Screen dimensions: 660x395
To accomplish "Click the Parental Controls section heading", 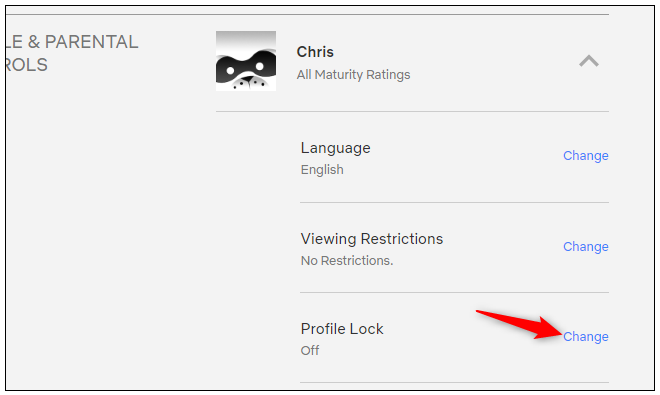I will (72, 53).
